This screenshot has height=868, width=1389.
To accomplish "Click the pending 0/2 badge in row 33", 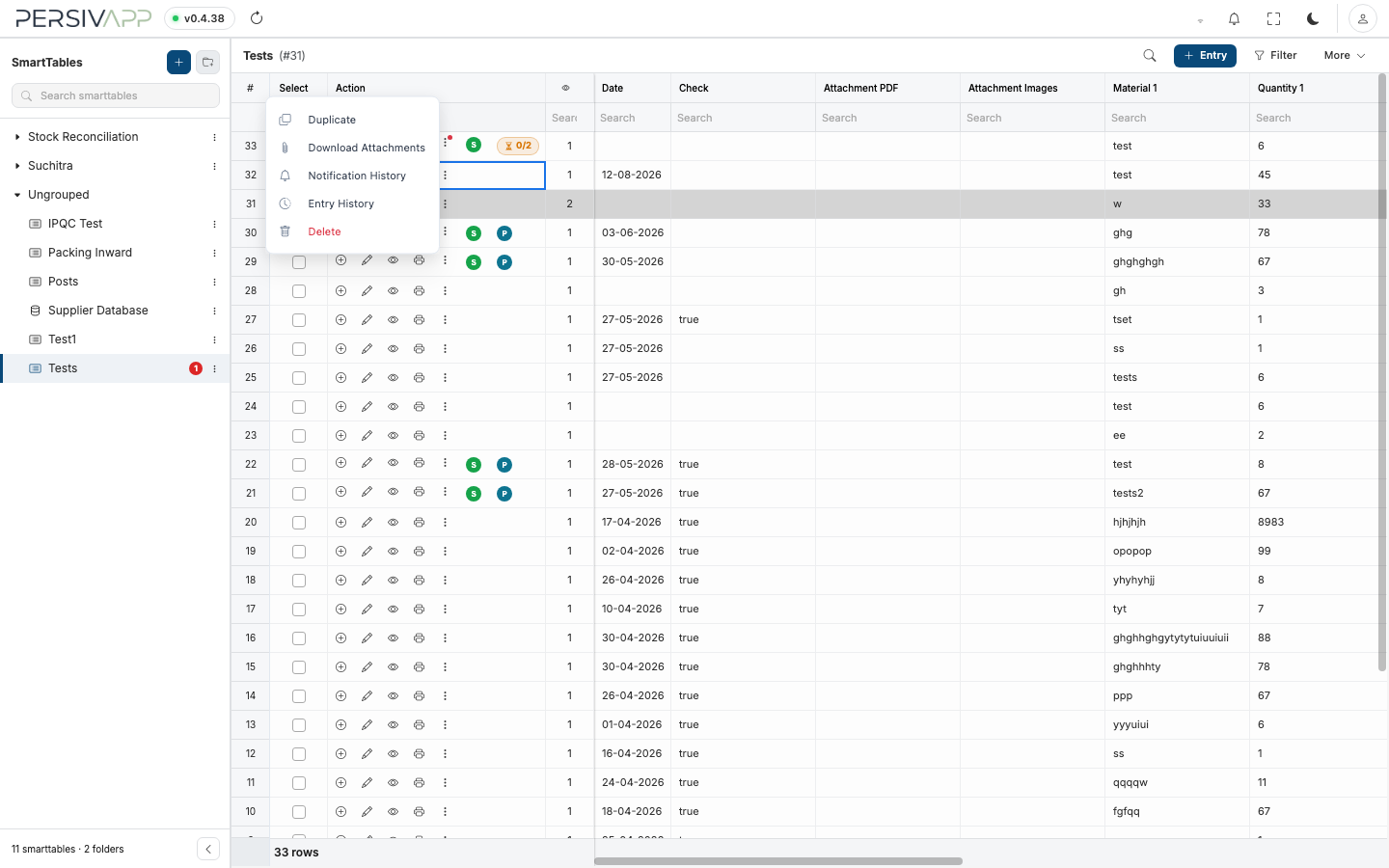I will (518, 146).
